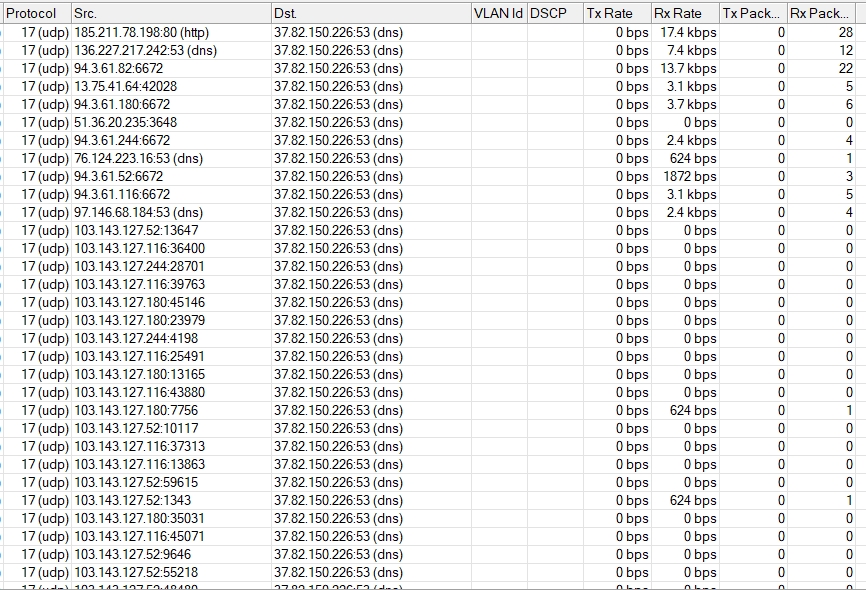Screen dimensions: 866x590
Task: Select row with source 136.227.217.242:53 (dns)
Action: click(x=145, y=51)
